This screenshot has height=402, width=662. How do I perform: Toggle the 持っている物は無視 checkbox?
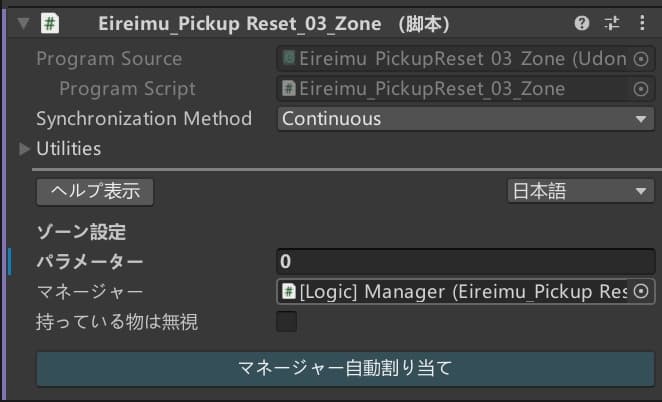[287, 322]
